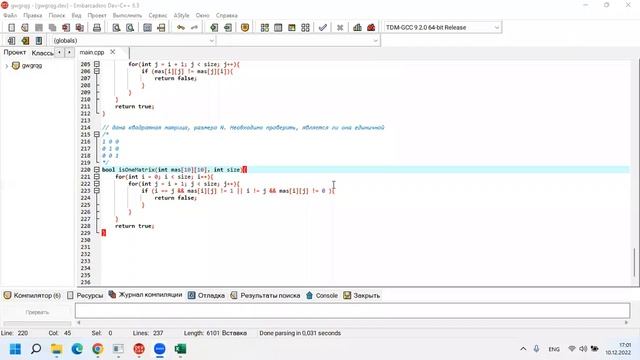Image resolution: width=640 pixels, height=360 pixels.
Task: Open the Отладка bottom tab
Action: tap(206, 295)
